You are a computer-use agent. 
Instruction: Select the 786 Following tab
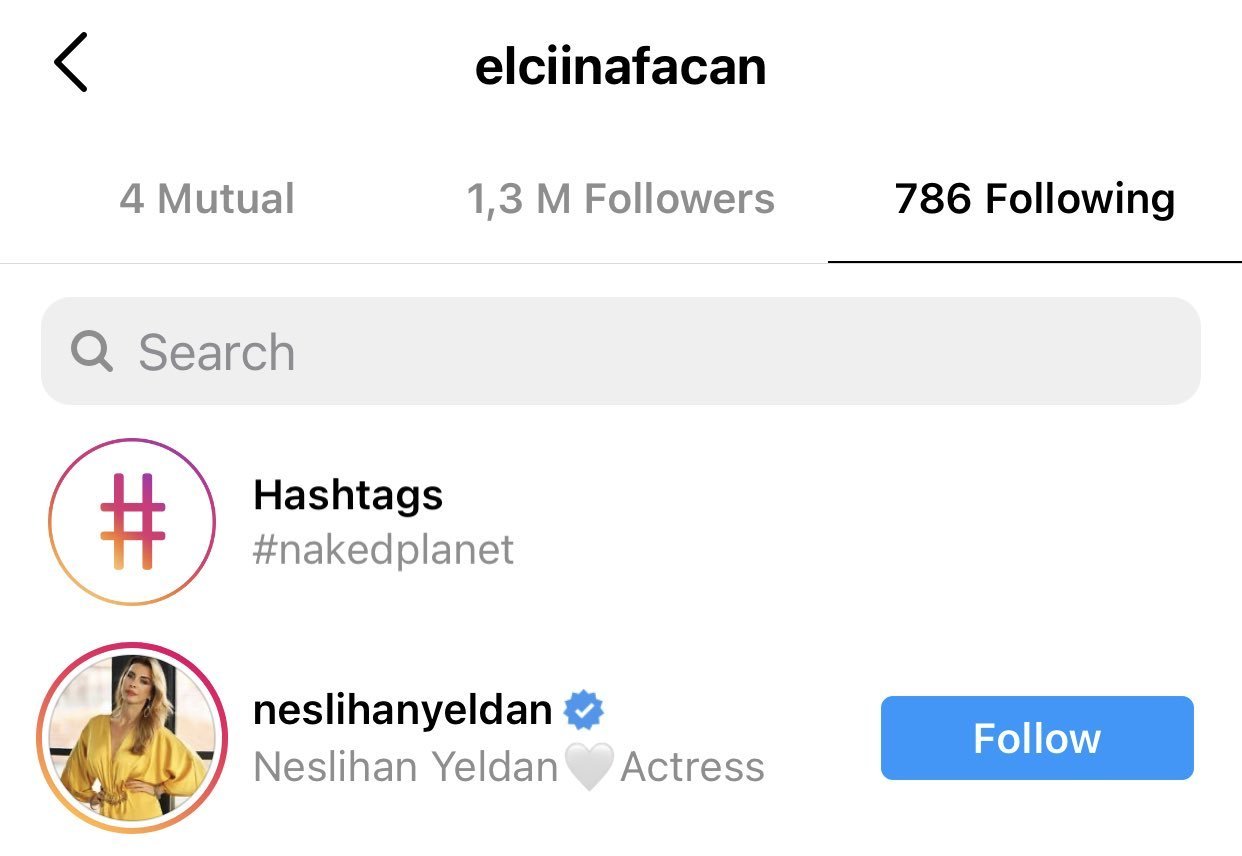coord(1034,198)
